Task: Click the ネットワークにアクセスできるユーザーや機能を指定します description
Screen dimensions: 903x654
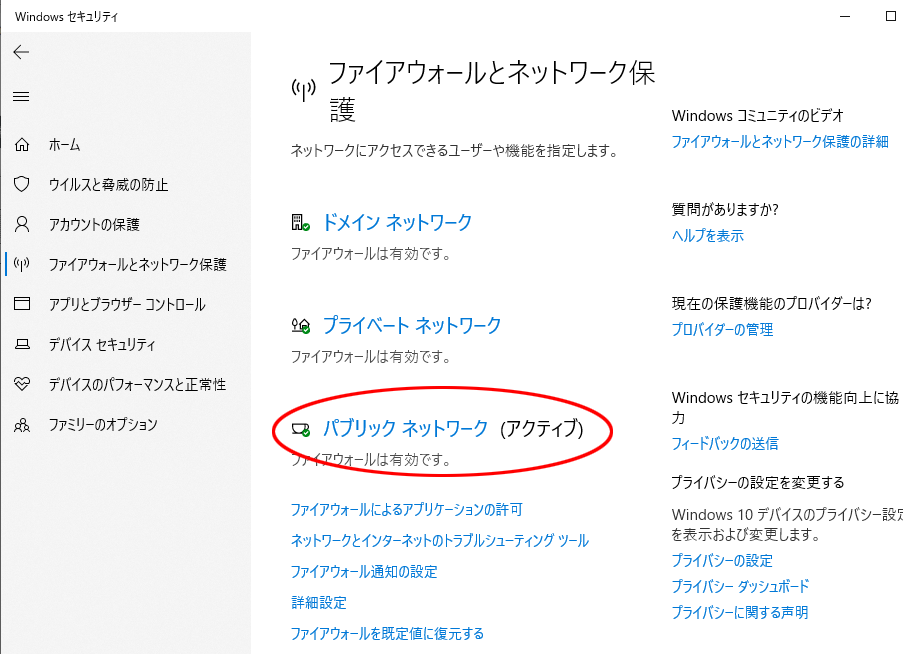Action: click(454, 151)
